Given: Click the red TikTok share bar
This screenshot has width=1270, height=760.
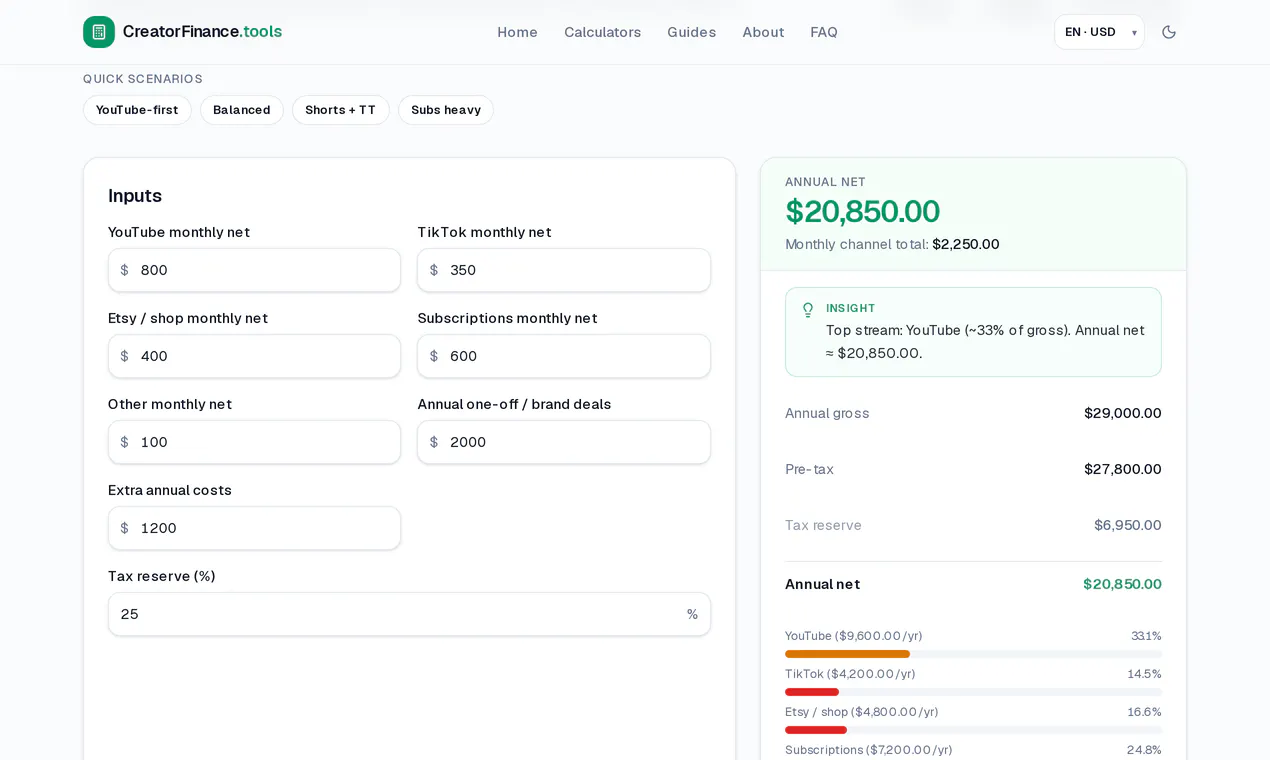Looking at the screenshot, I should click(x=812, y=692).
